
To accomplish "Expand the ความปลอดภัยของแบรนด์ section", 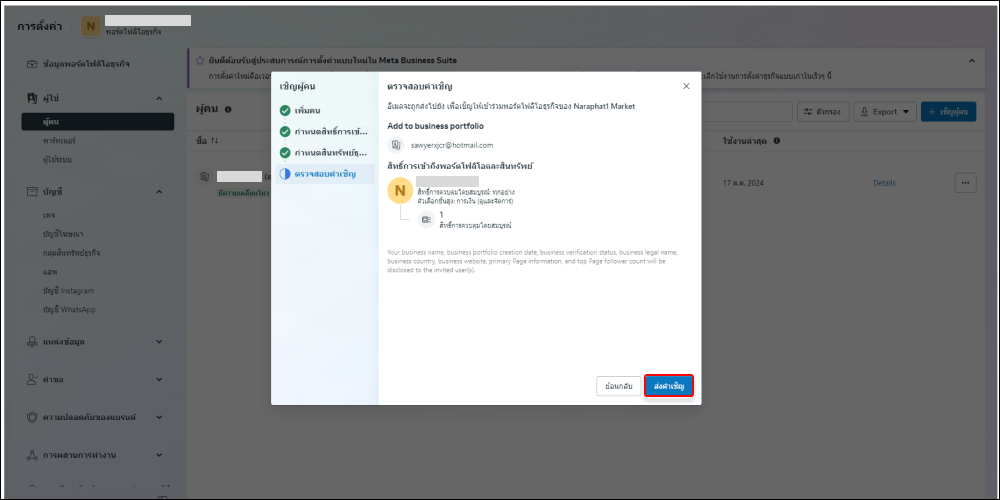I will (159, 417).
